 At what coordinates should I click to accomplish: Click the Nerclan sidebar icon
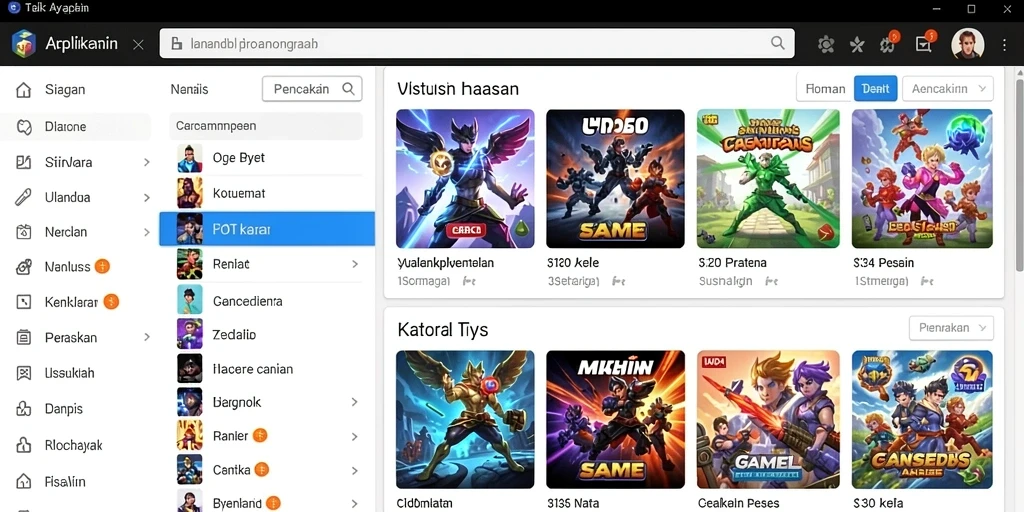click(x=24, y=232)
